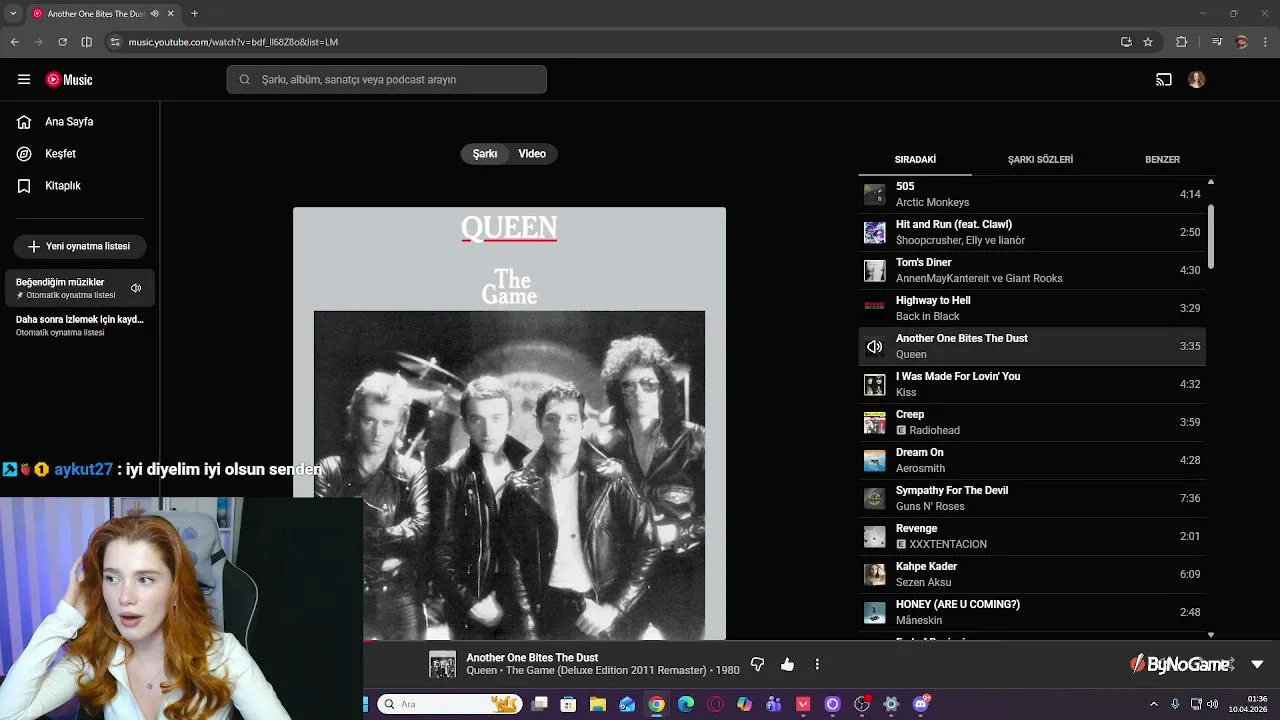
Task: Open side panel icon in browser toolbar
Action: click(87, 42)
